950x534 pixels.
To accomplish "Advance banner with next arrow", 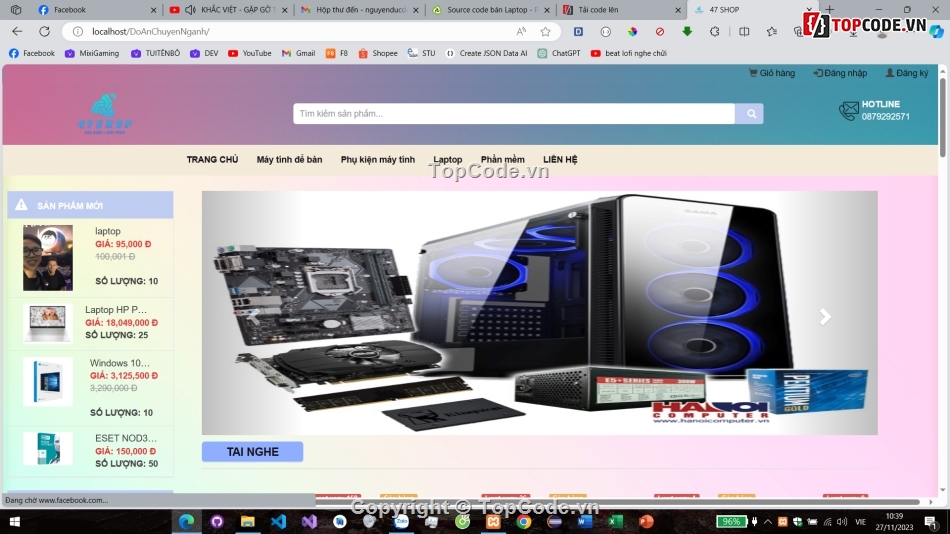I will (825, 316).
